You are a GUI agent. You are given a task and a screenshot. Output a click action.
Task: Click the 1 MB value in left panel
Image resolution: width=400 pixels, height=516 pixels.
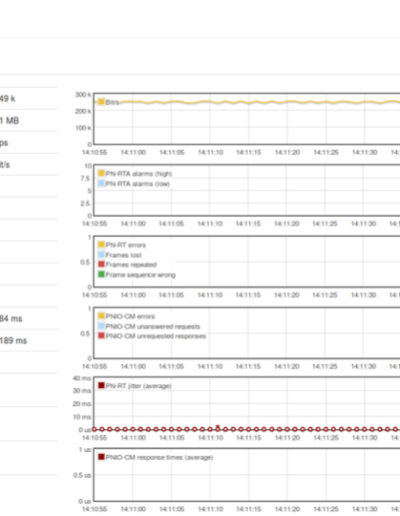pyautogui.click(x=9, y=121)
